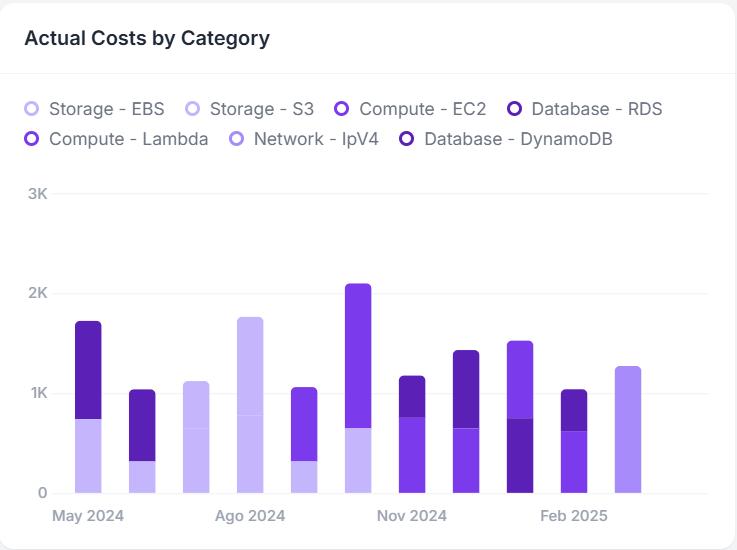The height and width of the screenshot is (550, 737).
Task: Toggle Database - DynamoDB series label
Action: pos(518,139)
